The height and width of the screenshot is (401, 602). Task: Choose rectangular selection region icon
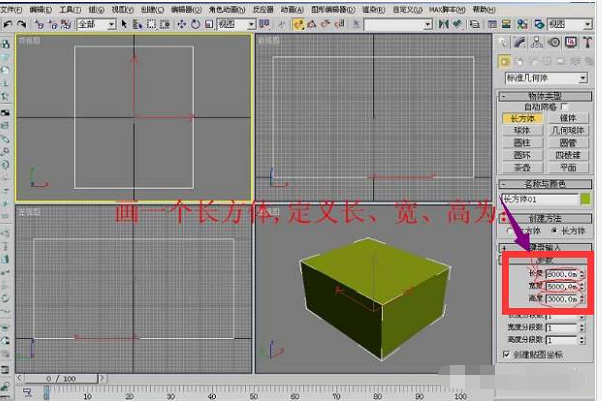[152, 24]
